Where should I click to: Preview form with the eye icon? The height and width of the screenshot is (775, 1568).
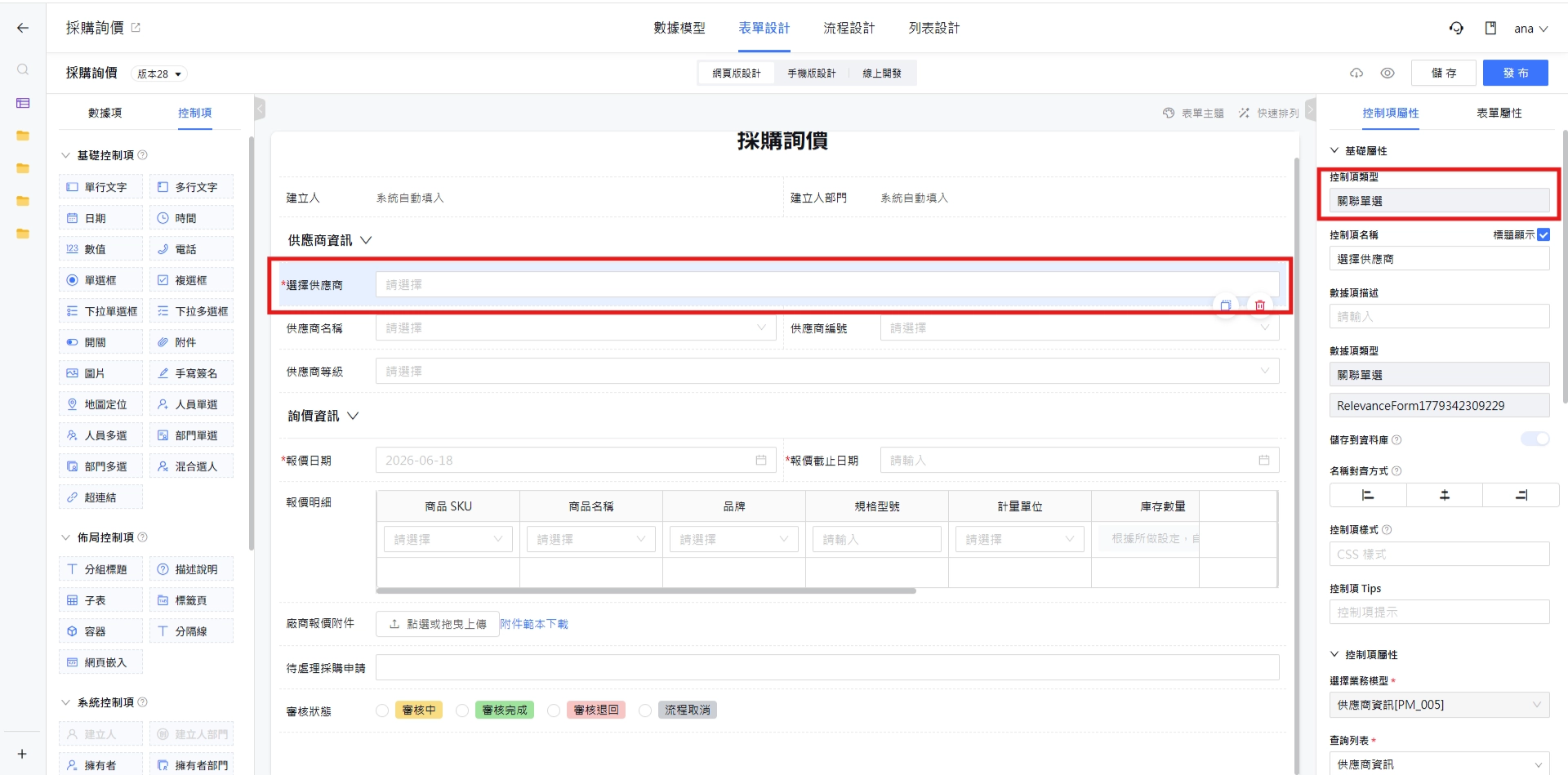[x=1388, y=73]
